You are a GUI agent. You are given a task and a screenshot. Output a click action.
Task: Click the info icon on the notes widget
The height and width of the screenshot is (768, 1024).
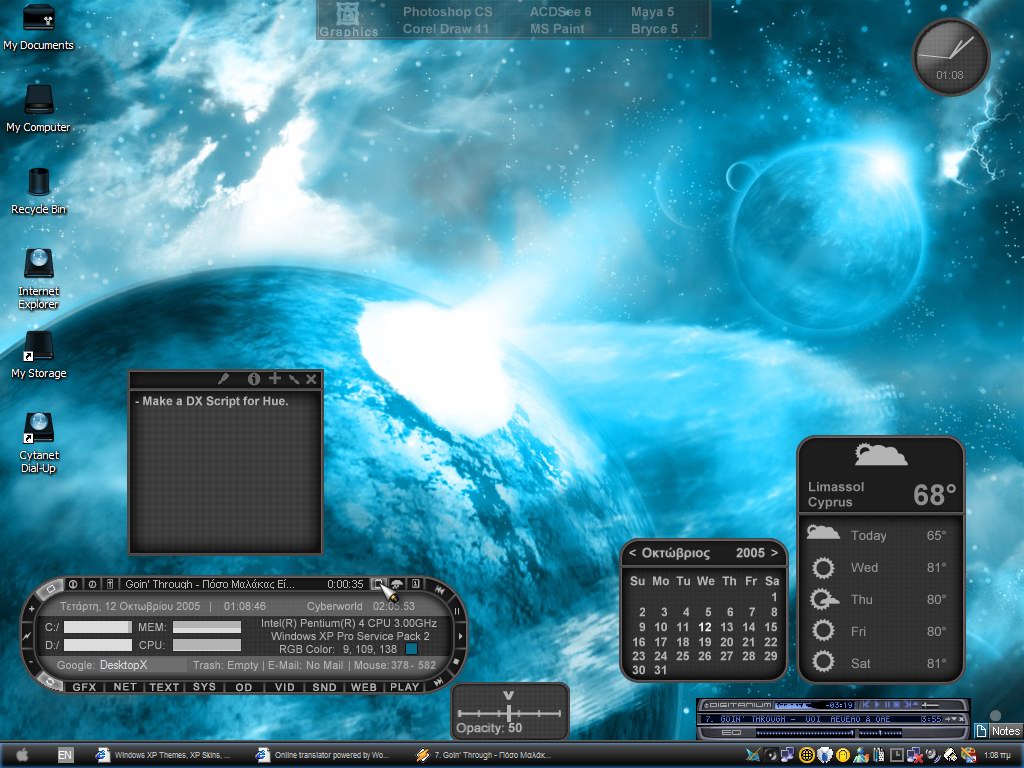tap(254, 379)
